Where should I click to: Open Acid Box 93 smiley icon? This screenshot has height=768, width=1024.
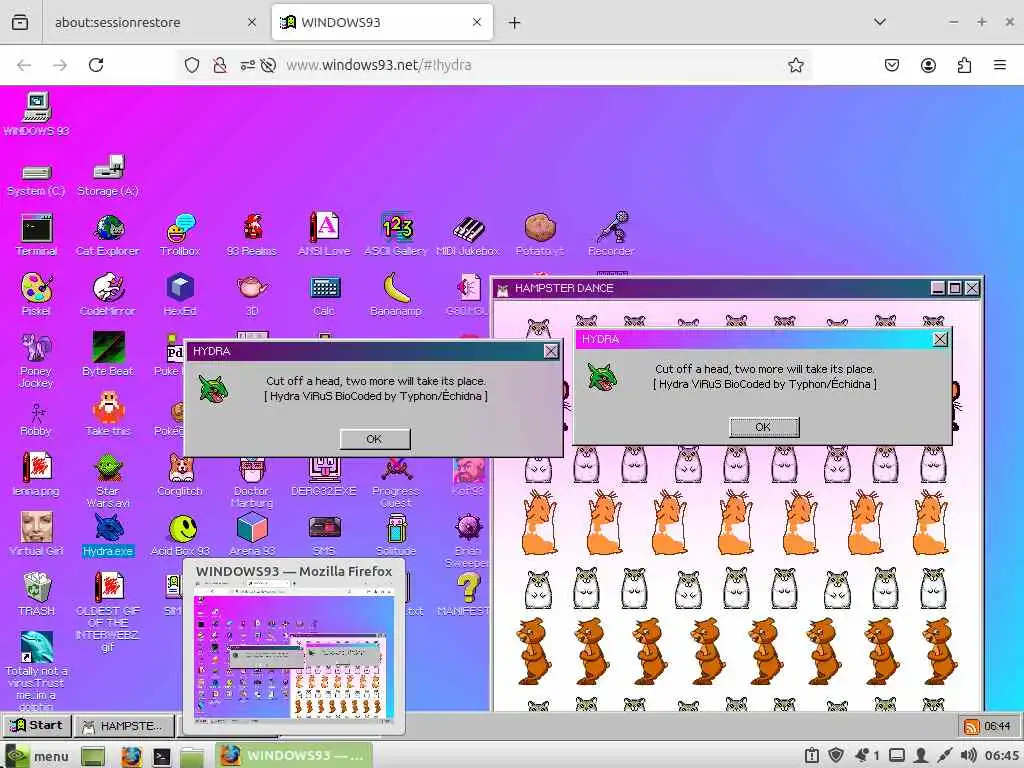point(180,535)
